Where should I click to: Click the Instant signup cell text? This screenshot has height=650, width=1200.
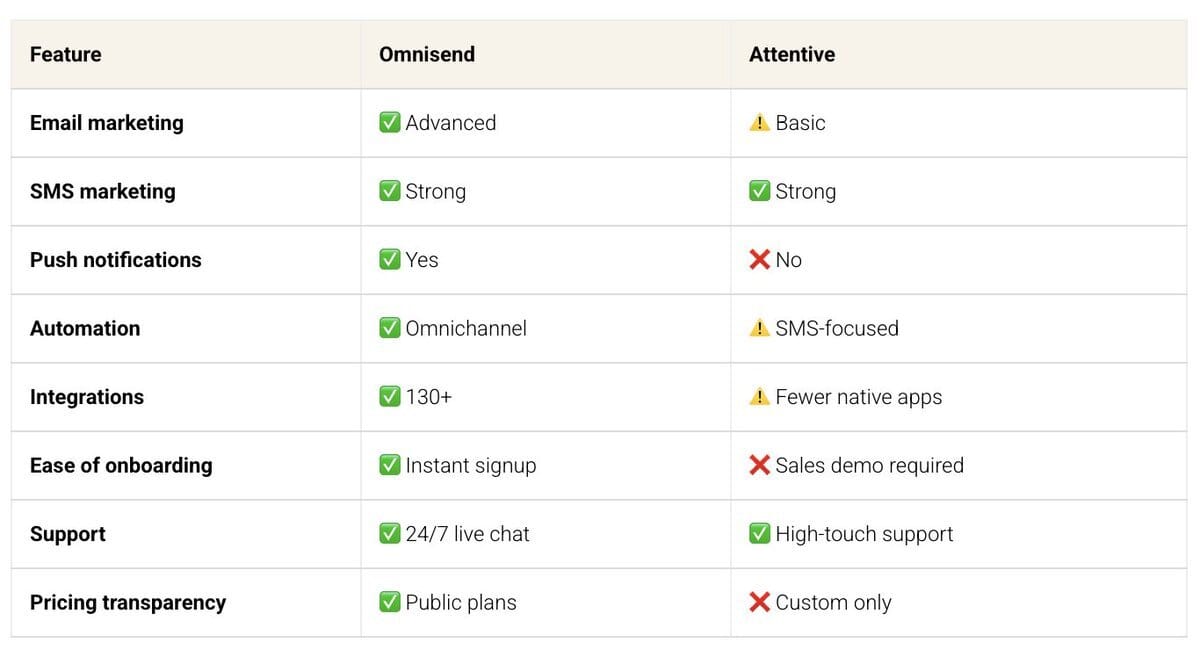pos(471,465)
